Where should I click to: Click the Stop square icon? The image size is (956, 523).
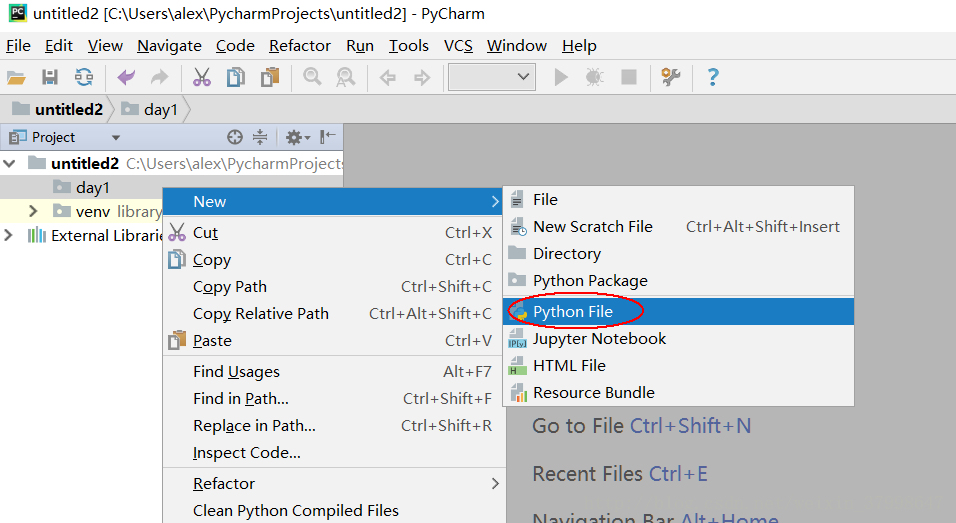pos(629,77)
